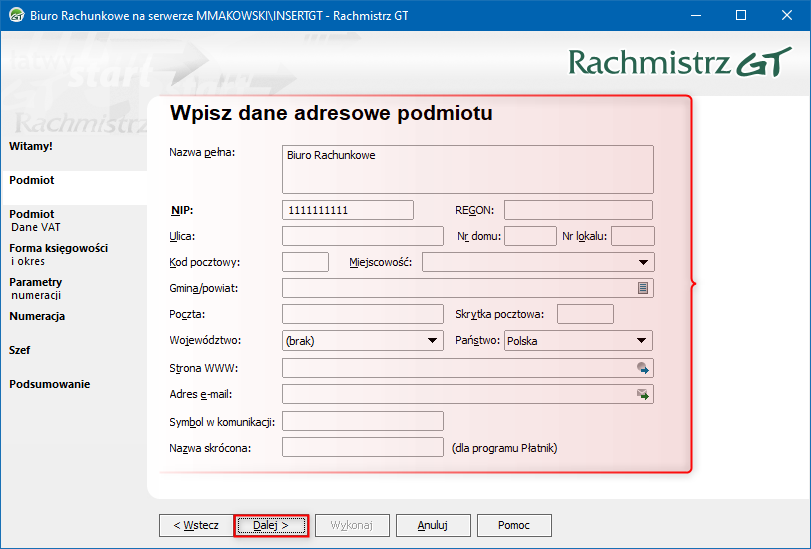Click the Wstecz button

196,525
